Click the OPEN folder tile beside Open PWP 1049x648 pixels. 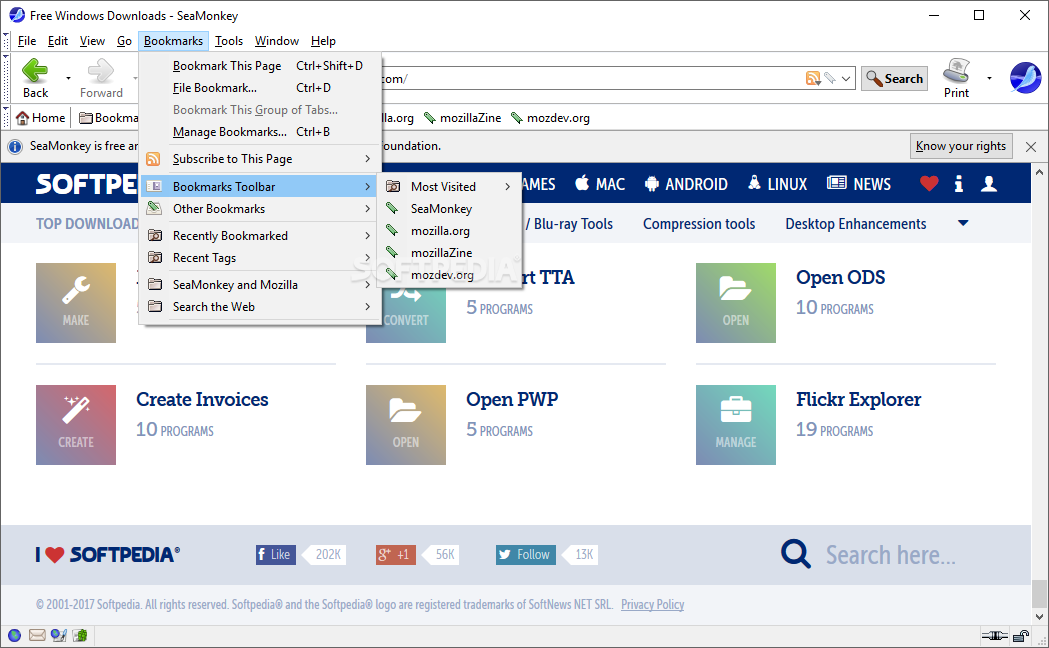405,425
